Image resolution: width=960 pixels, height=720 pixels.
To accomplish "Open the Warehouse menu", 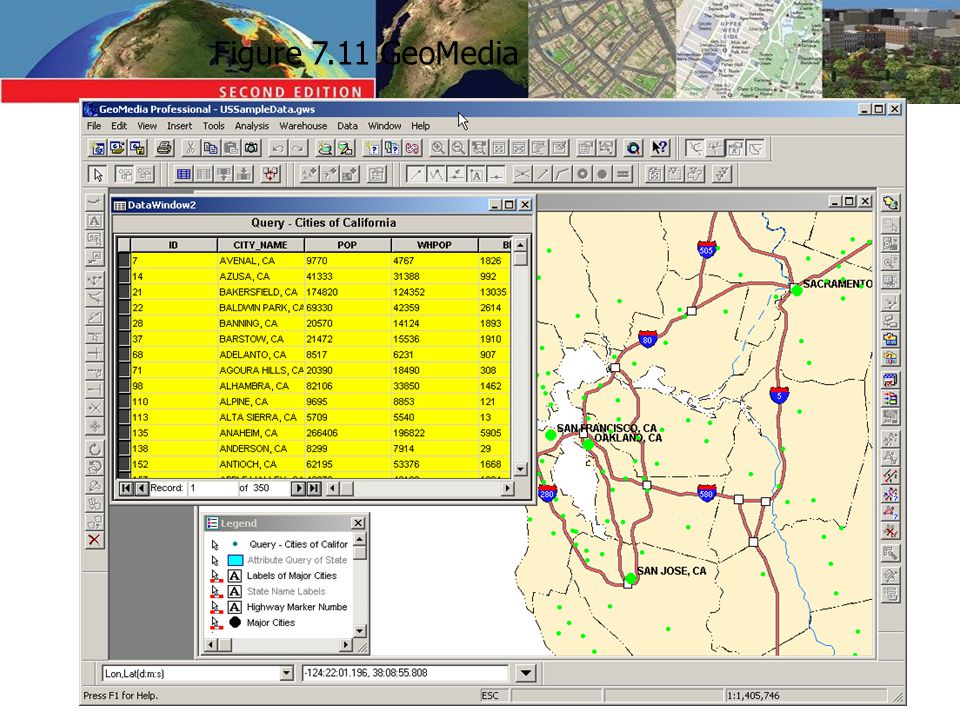I will (x=303, y=126).
